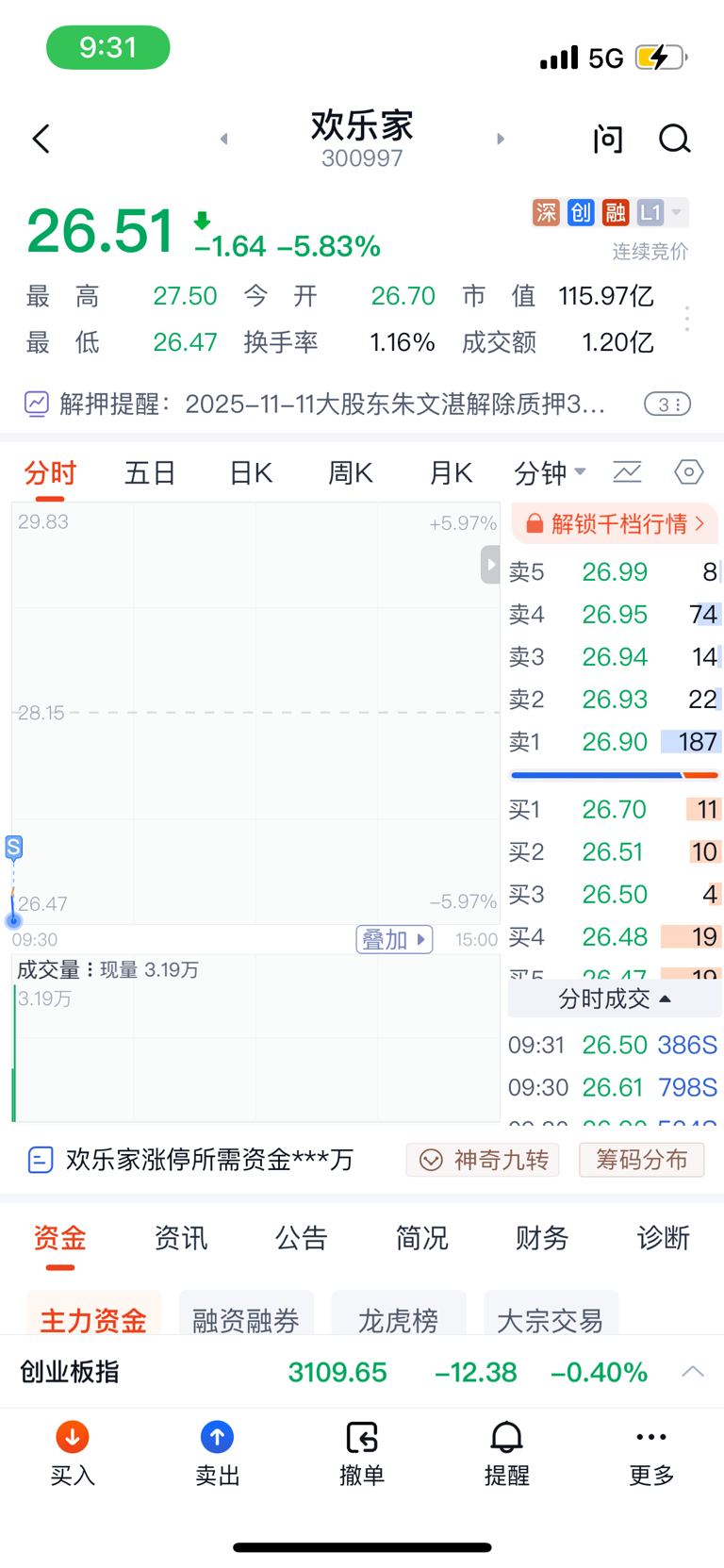Open the L1 quote level dropdown

(662, 212)
